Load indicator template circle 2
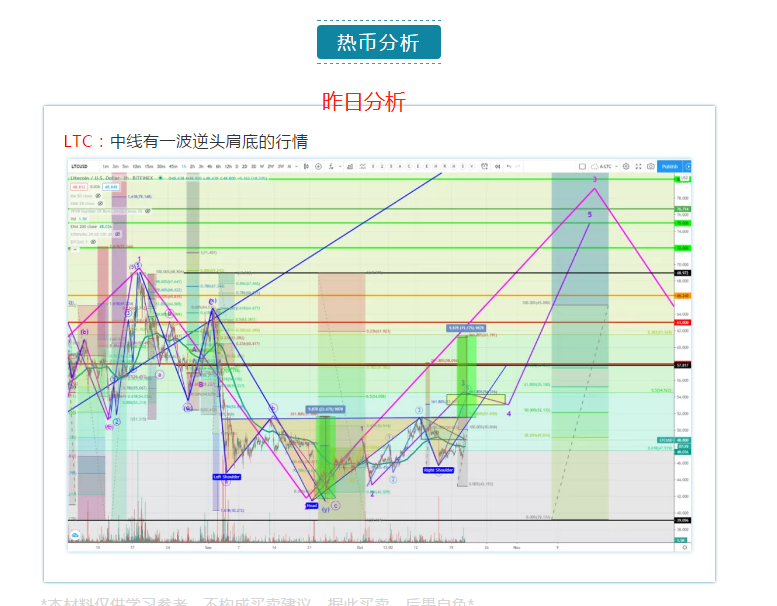 [x=382, y=166]
